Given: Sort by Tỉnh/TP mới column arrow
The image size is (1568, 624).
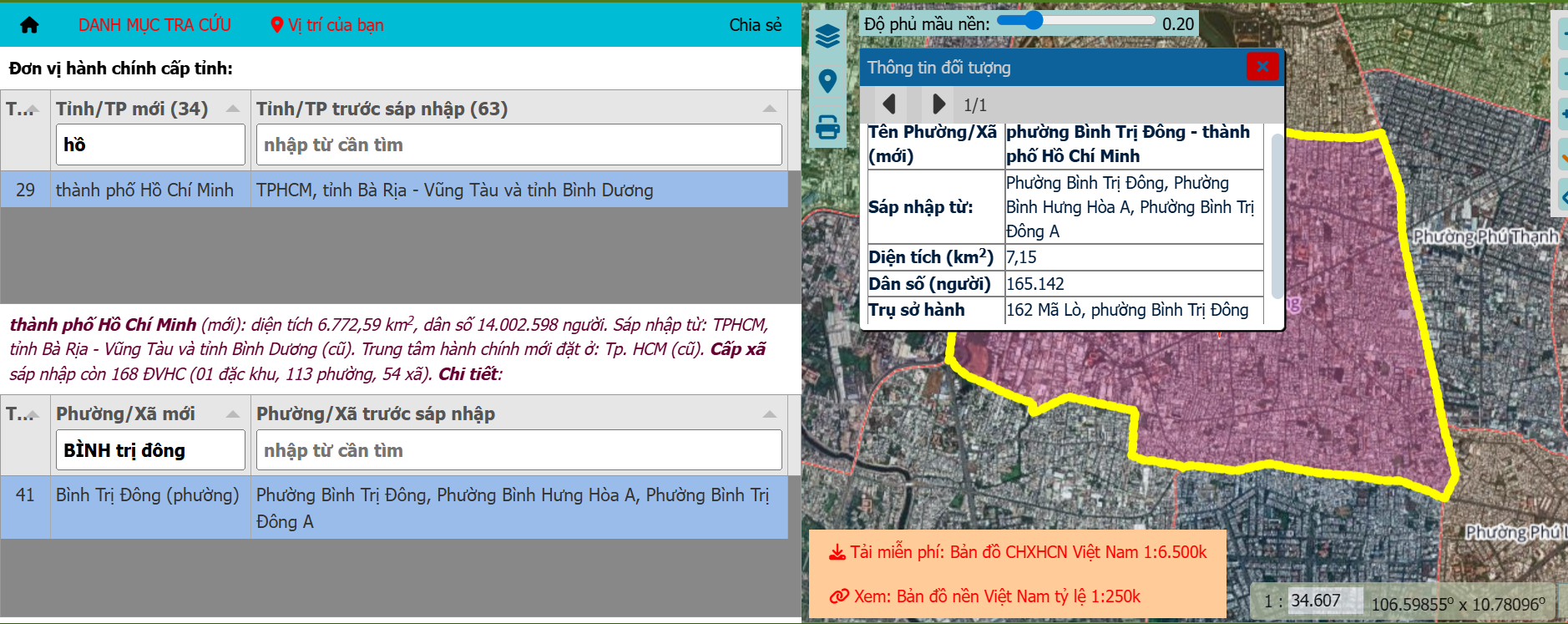Looking at the screenshot, I should point(233,109).
